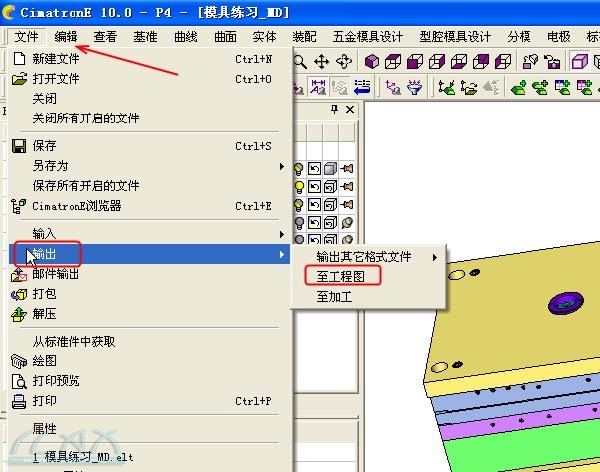This screenshot has width=600, height=472.
Task: Click the rotate-to-plane view icon
Action: pyautogui.click(x=530, y=61)
